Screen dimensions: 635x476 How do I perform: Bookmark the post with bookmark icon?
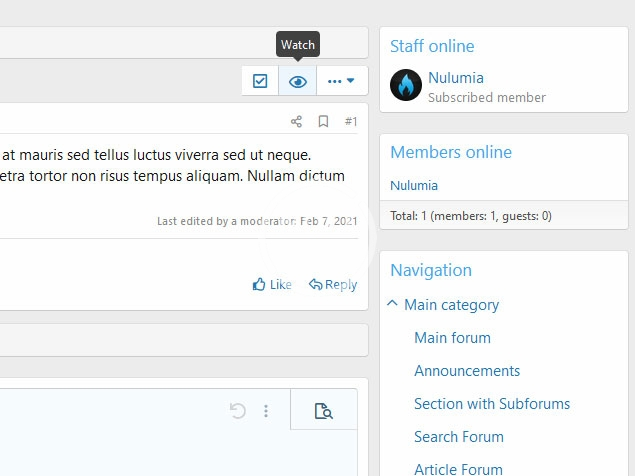[x=323, y=122]
